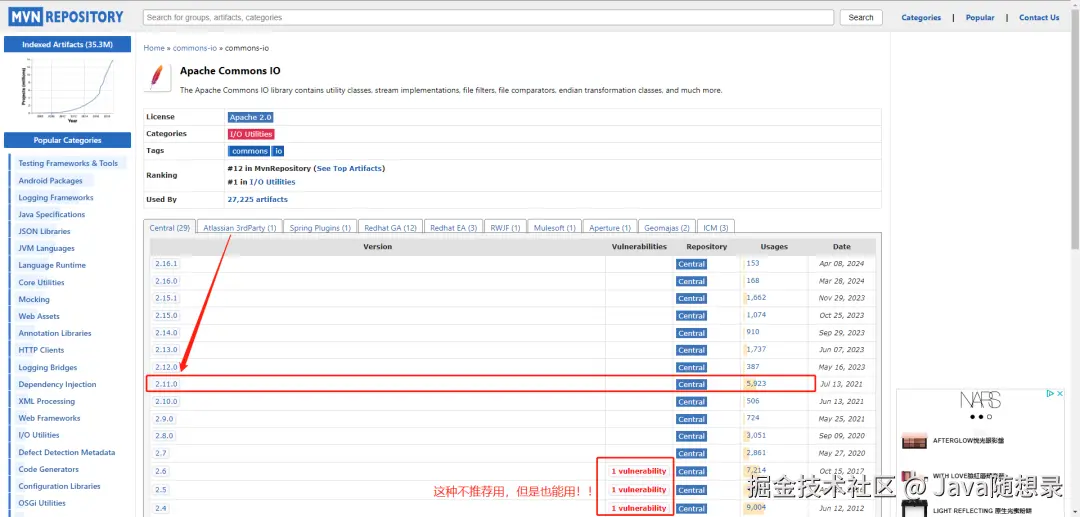Image resolution: width=1080 pixels, height=517 pixels.
Task: Open Categories in the top navigation
Action: click(921, 18)
